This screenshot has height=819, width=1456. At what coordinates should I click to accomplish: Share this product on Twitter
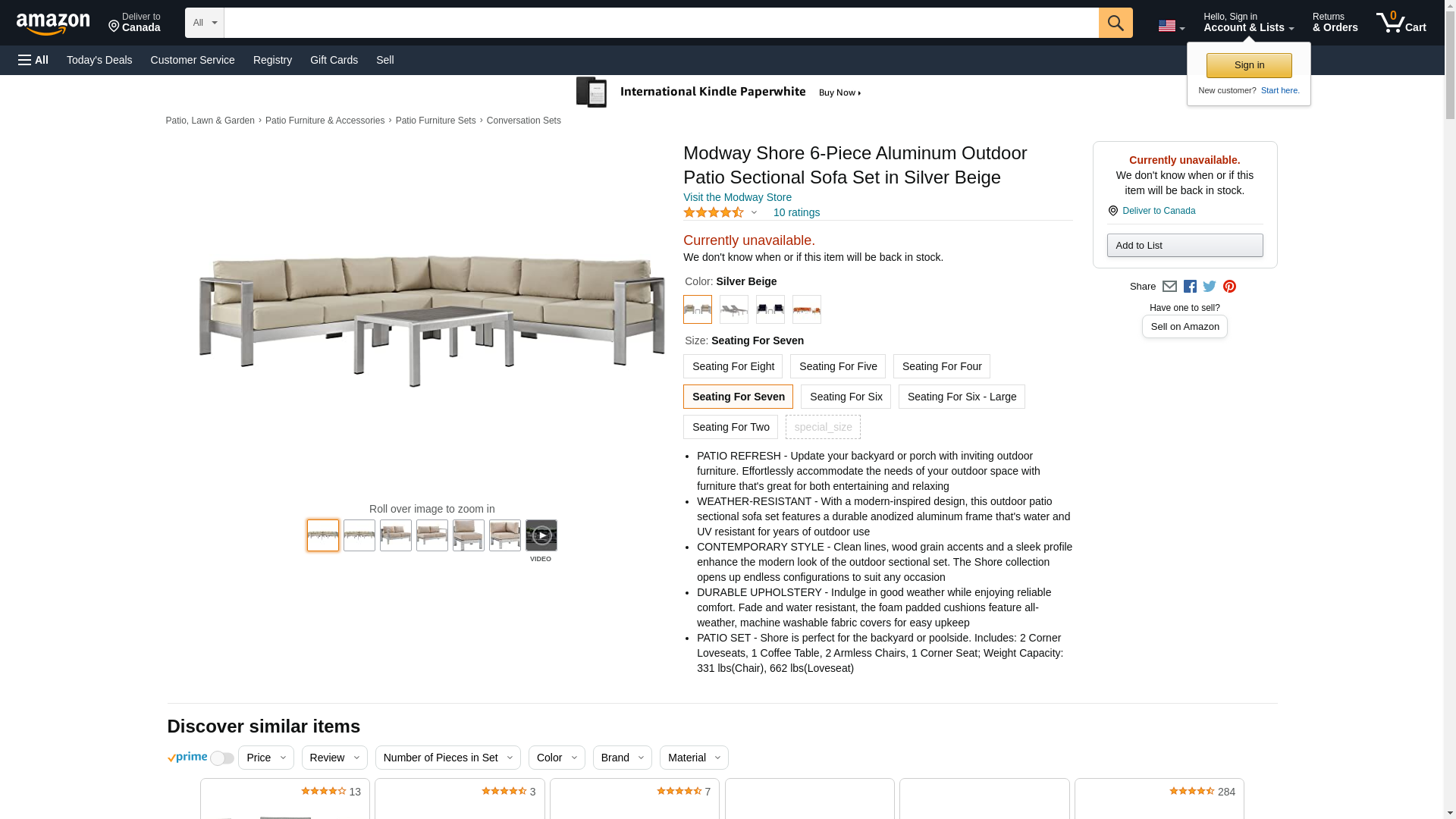pos(1210,287)
